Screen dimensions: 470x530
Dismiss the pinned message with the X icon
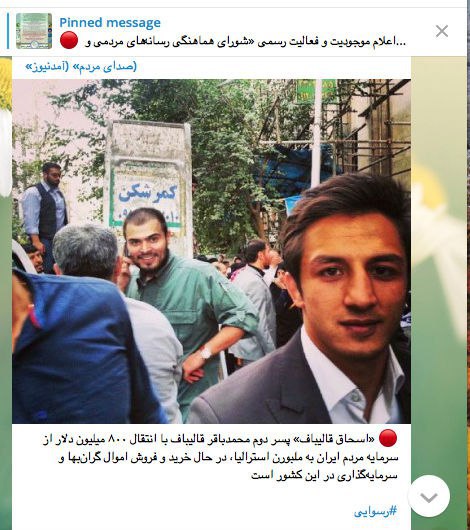click(x=442, y=31)
